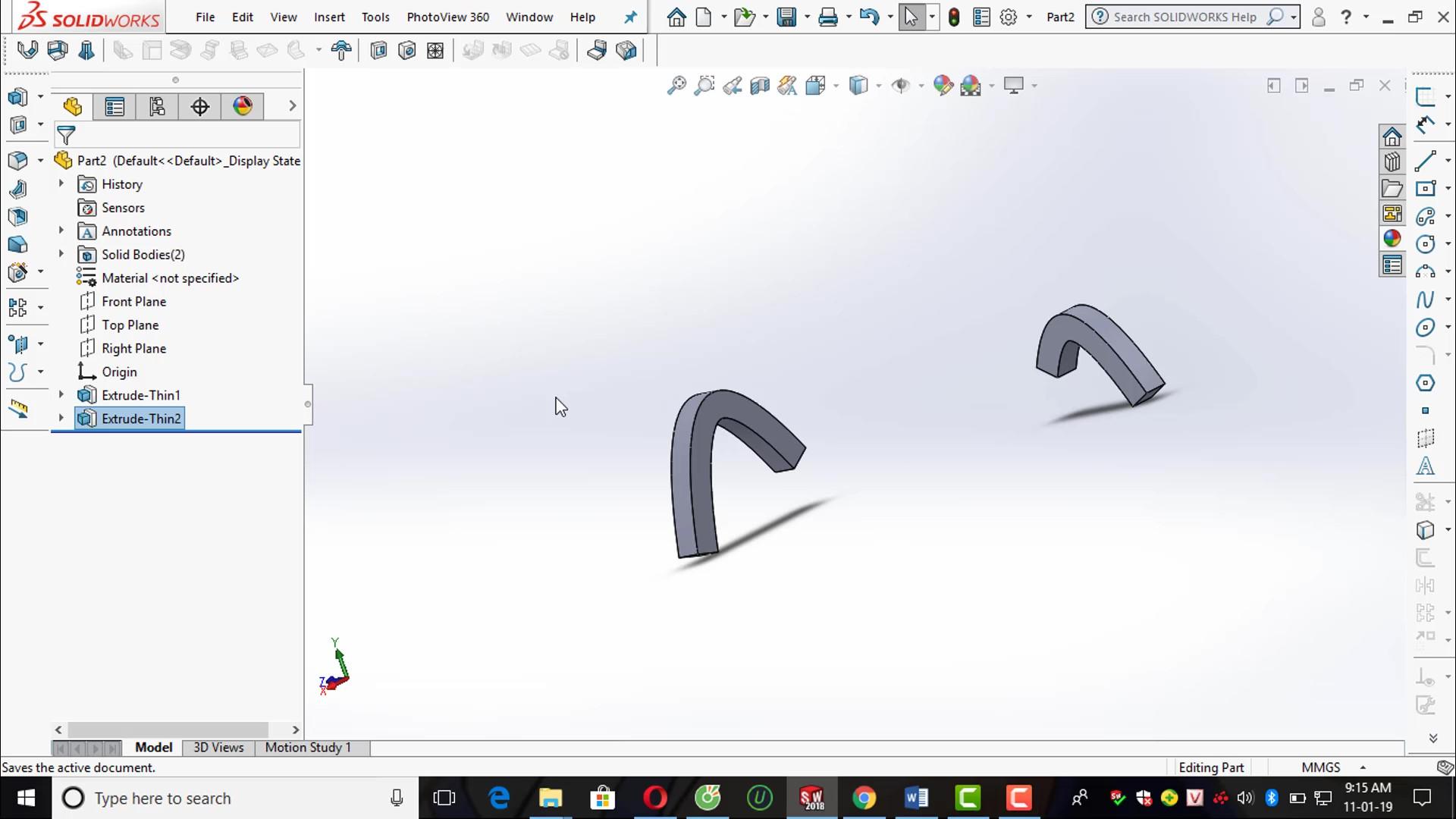The width and height of the screenshot is (1456, 819).
Task: Switch to the Motion Study 1 tab
Action: coord(308,748)
